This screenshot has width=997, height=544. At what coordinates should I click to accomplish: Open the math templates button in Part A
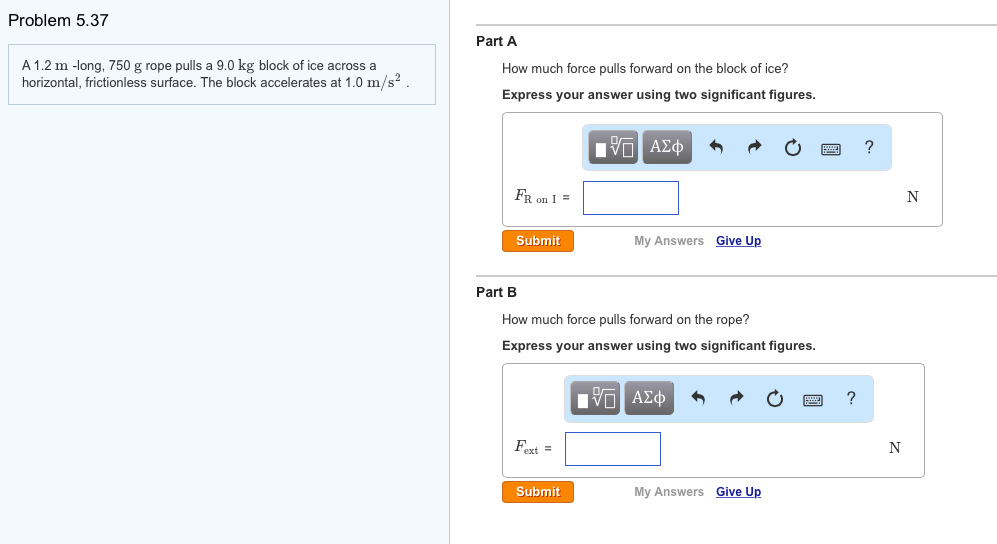pos(613,148)
